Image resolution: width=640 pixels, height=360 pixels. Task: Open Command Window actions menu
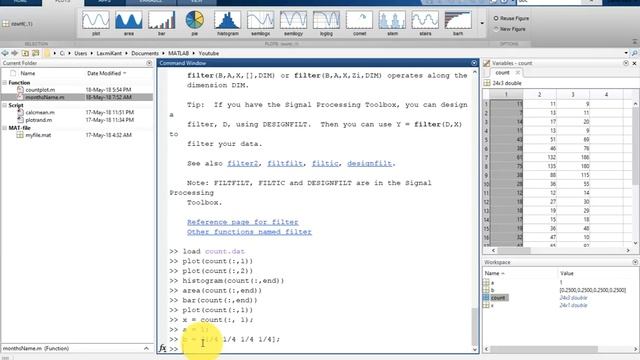tap(474, 63)
